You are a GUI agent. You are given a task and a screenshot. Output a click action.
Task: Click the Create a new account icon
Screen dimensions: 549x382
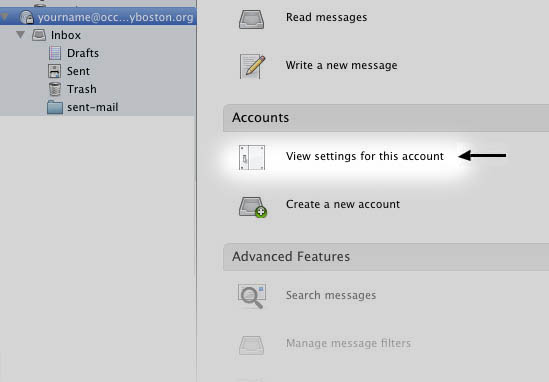[x=253, y=207]
